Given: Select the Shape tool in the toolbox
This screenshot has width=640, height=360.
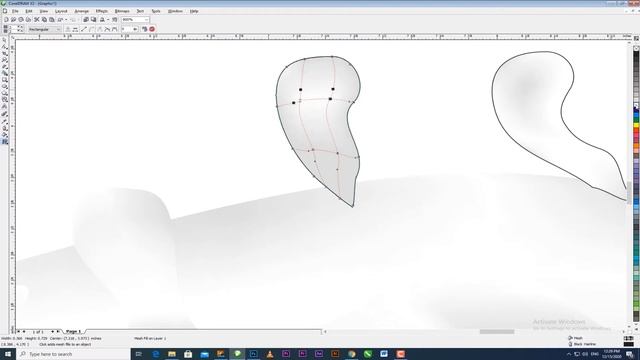Looking at the screenshot, I should pos(4,47).
